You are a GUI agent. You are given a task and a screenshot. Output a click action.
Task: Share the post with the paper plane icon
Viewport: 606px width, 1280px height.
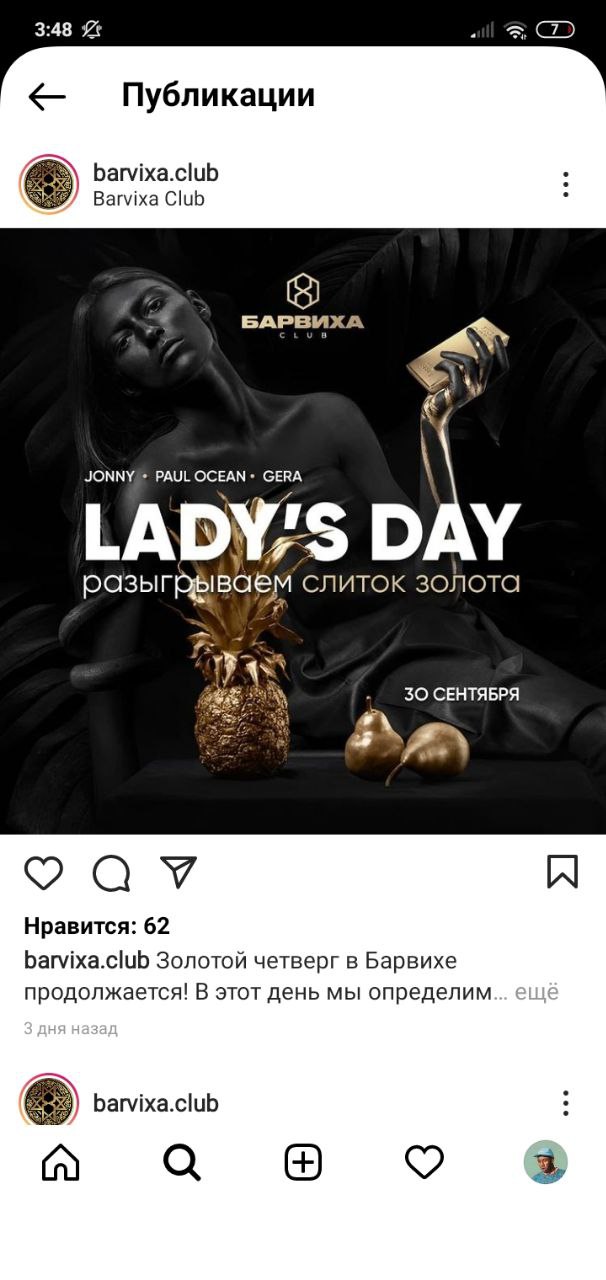(x=179, y=872)
